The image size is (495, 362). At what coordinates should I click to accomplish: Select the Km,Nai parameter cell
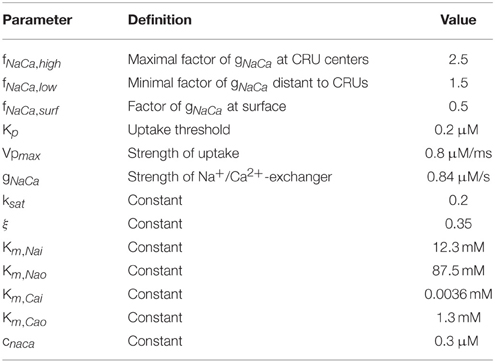23,249
